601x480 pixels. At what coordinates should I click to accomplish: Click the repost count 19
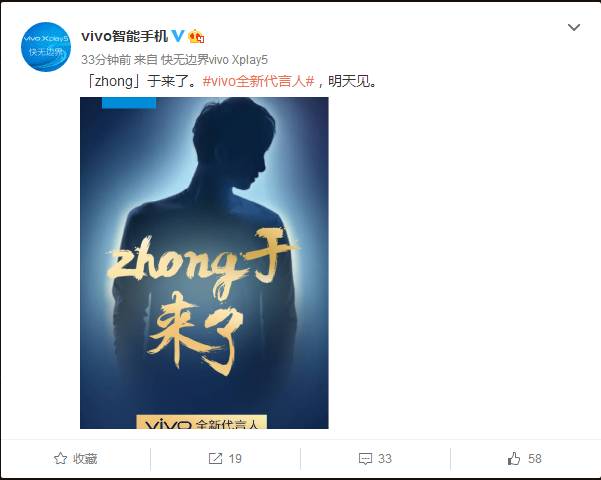click(235, 459)
